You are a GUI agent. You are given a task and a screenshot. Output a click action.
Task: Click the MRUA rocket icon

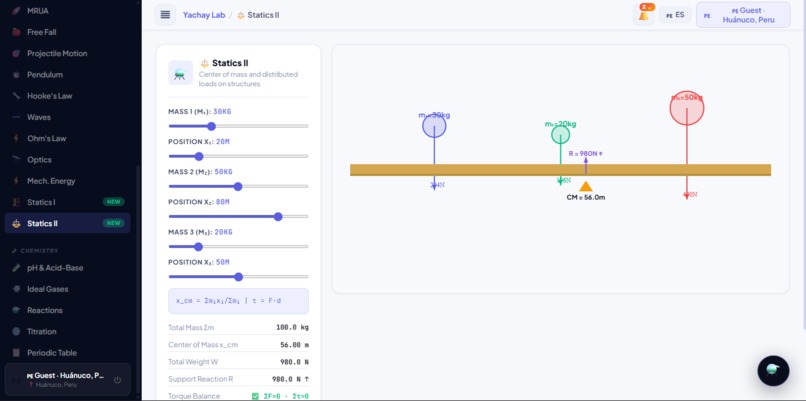(x=16, y=11)
